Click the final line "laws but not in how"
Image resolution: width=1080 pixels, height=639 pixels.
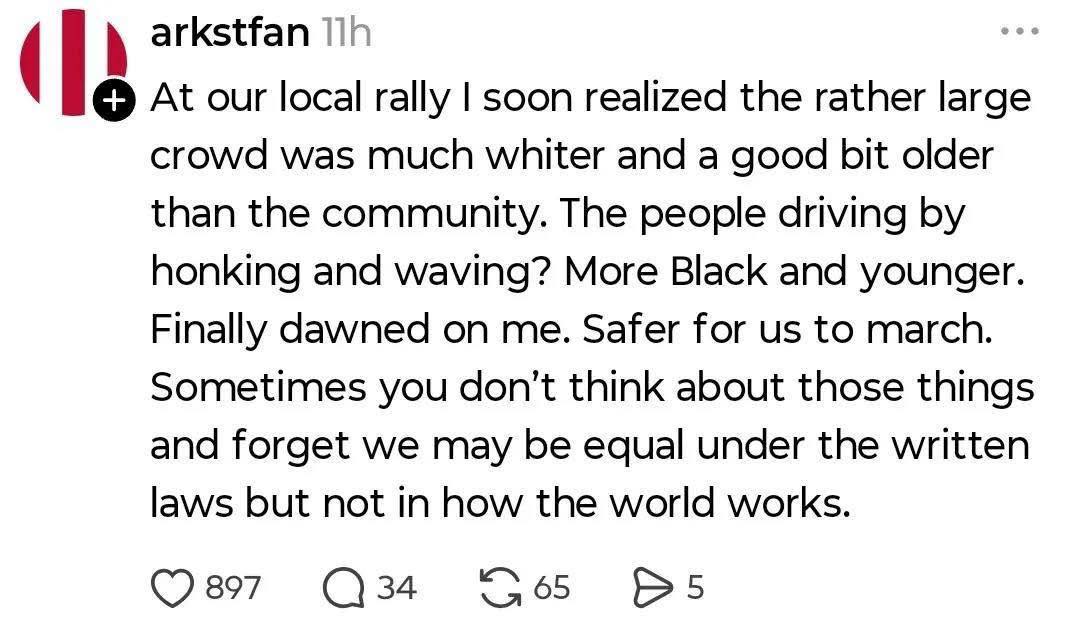point(500,503)
